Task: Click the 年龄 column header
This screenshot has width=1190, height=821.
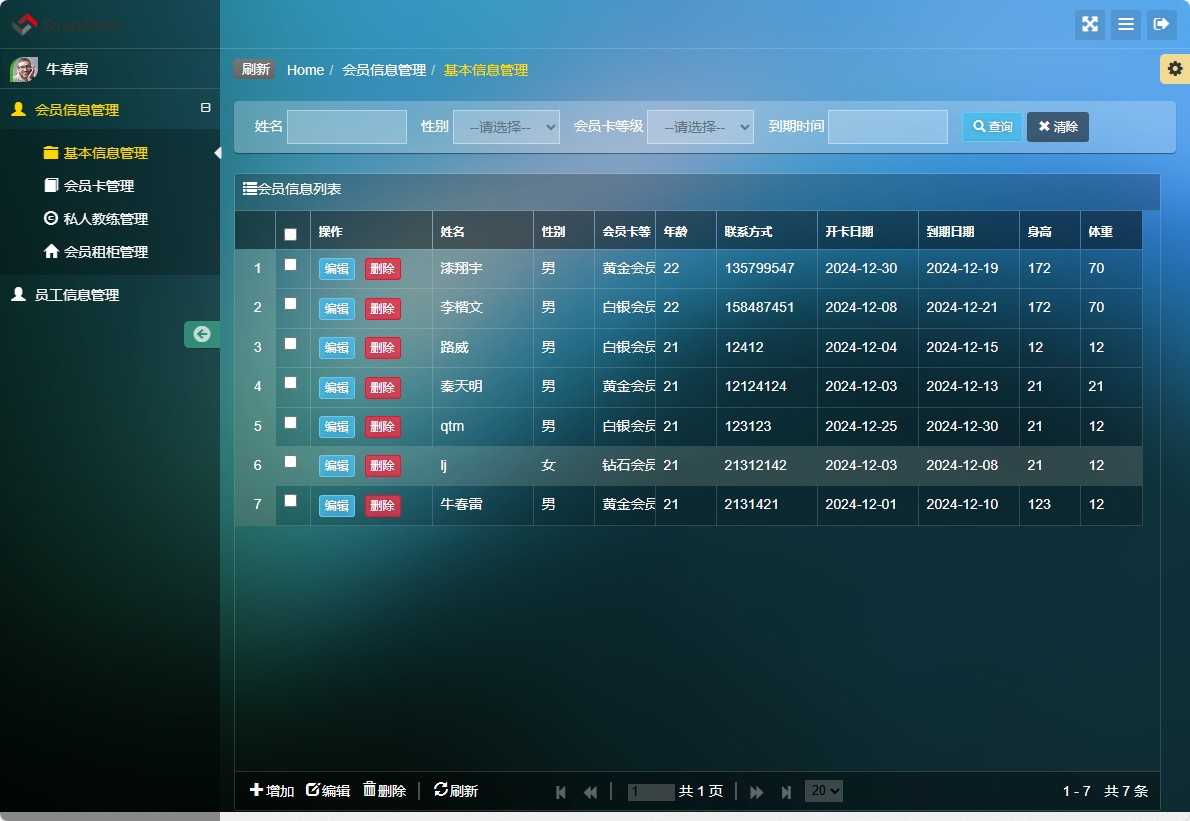Action: click(685, 231)
